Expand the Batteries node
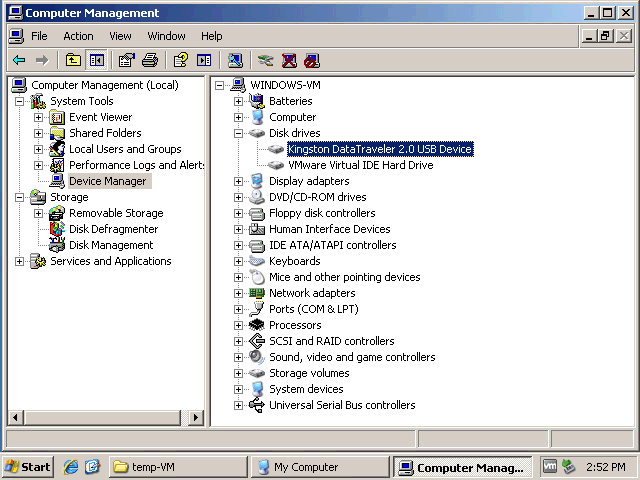This screenshot has width=640, height=480. point(238,101)
